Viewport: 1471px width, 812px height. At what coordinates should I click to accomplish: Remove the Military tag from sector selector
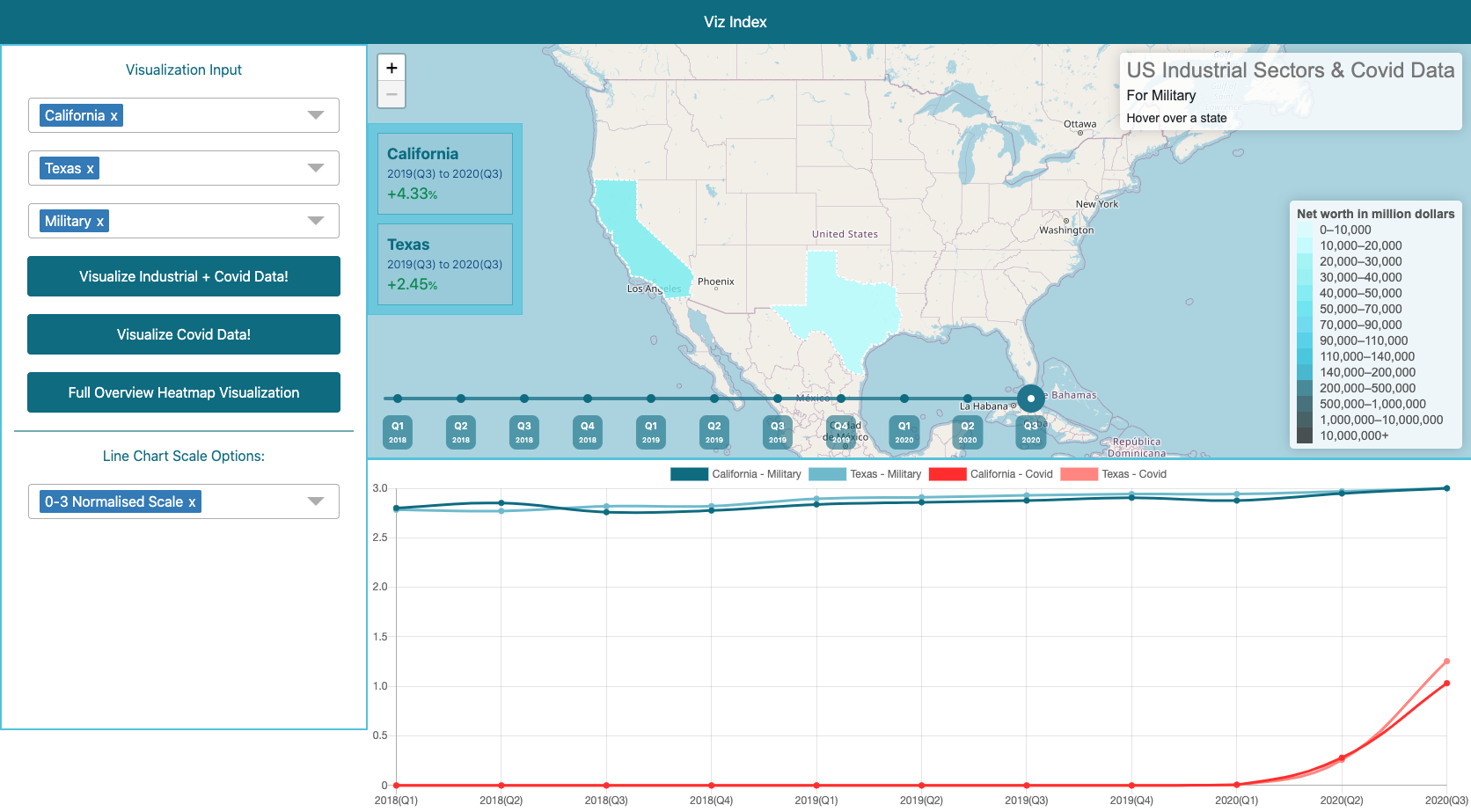point(99,221)
